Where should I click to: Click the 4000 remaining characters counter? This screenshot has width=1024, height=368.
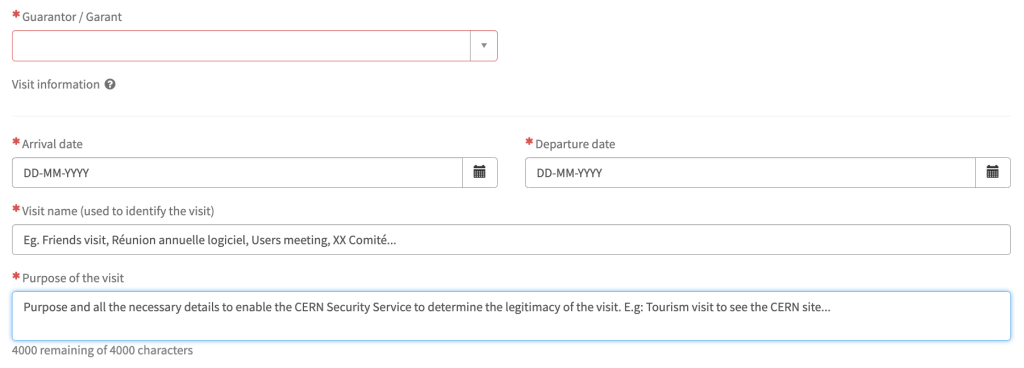coord(103,350)
